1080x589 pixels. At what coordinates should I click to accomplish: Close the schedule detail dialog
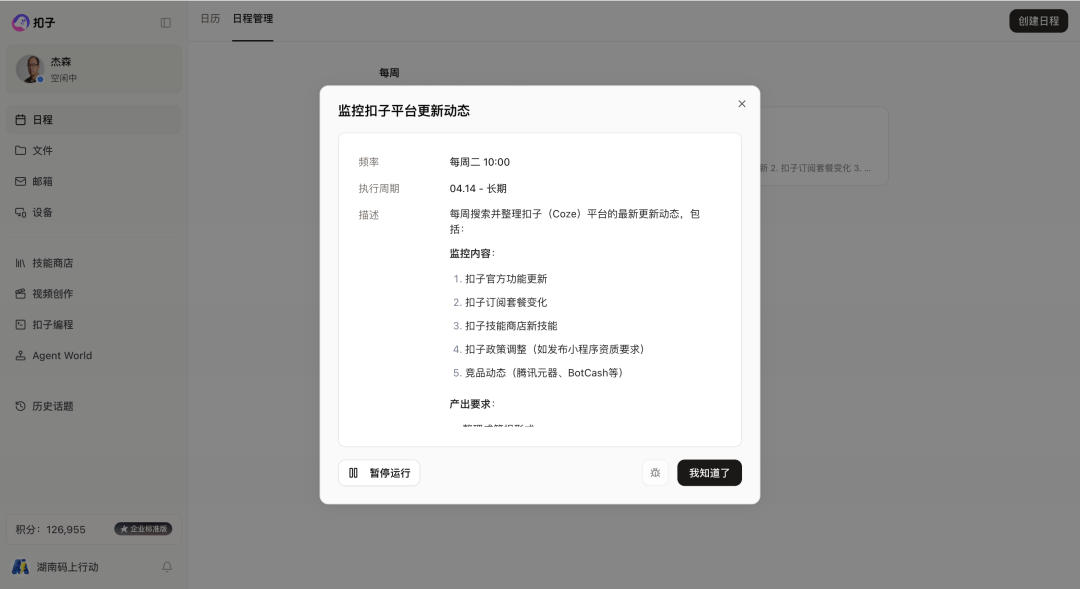coord(742,104)
